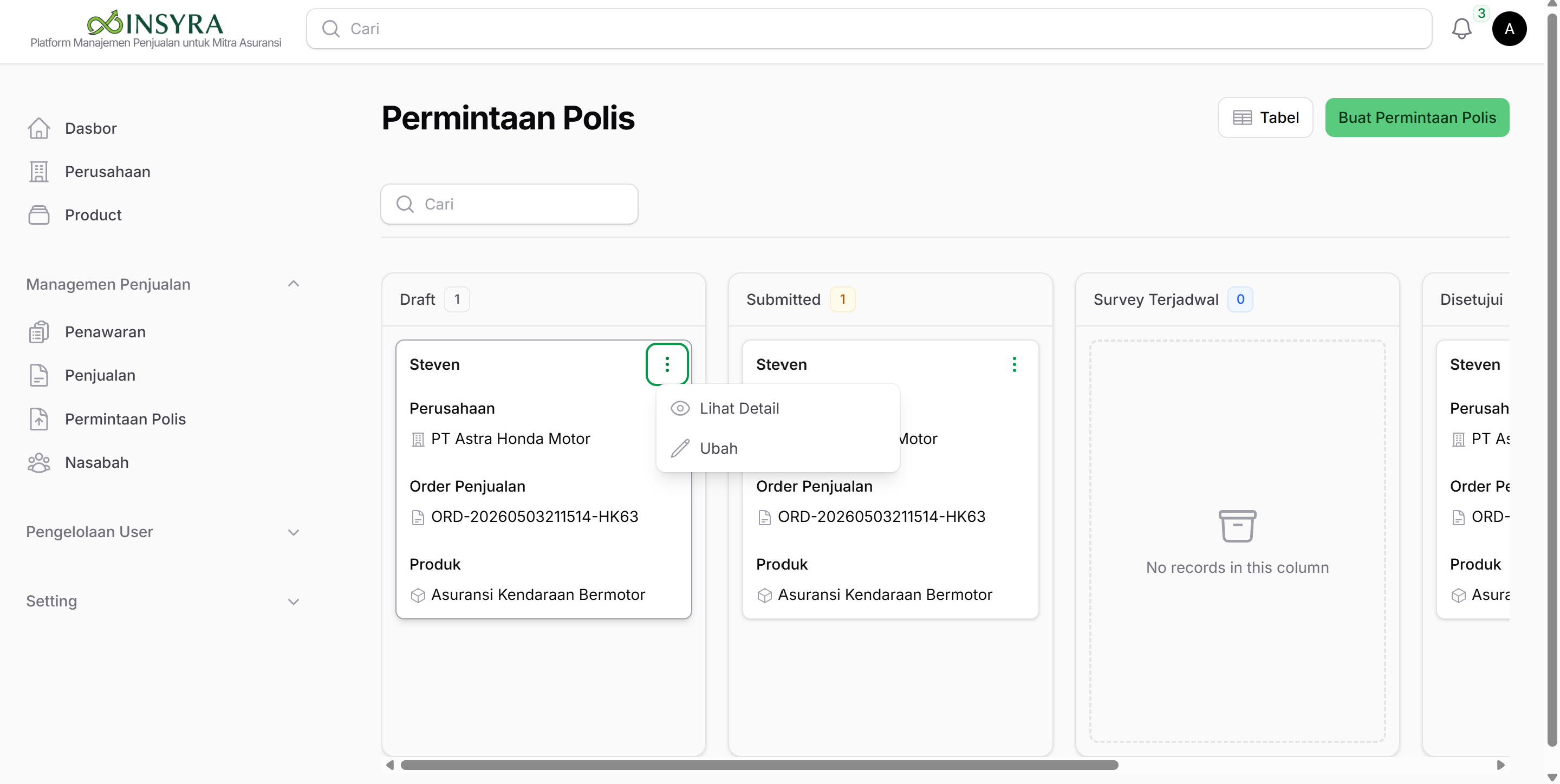Open Penjualan in sidebar
Image resolution: width=1560 pixels, height=784 pixels.
click(x=100, y=375)
